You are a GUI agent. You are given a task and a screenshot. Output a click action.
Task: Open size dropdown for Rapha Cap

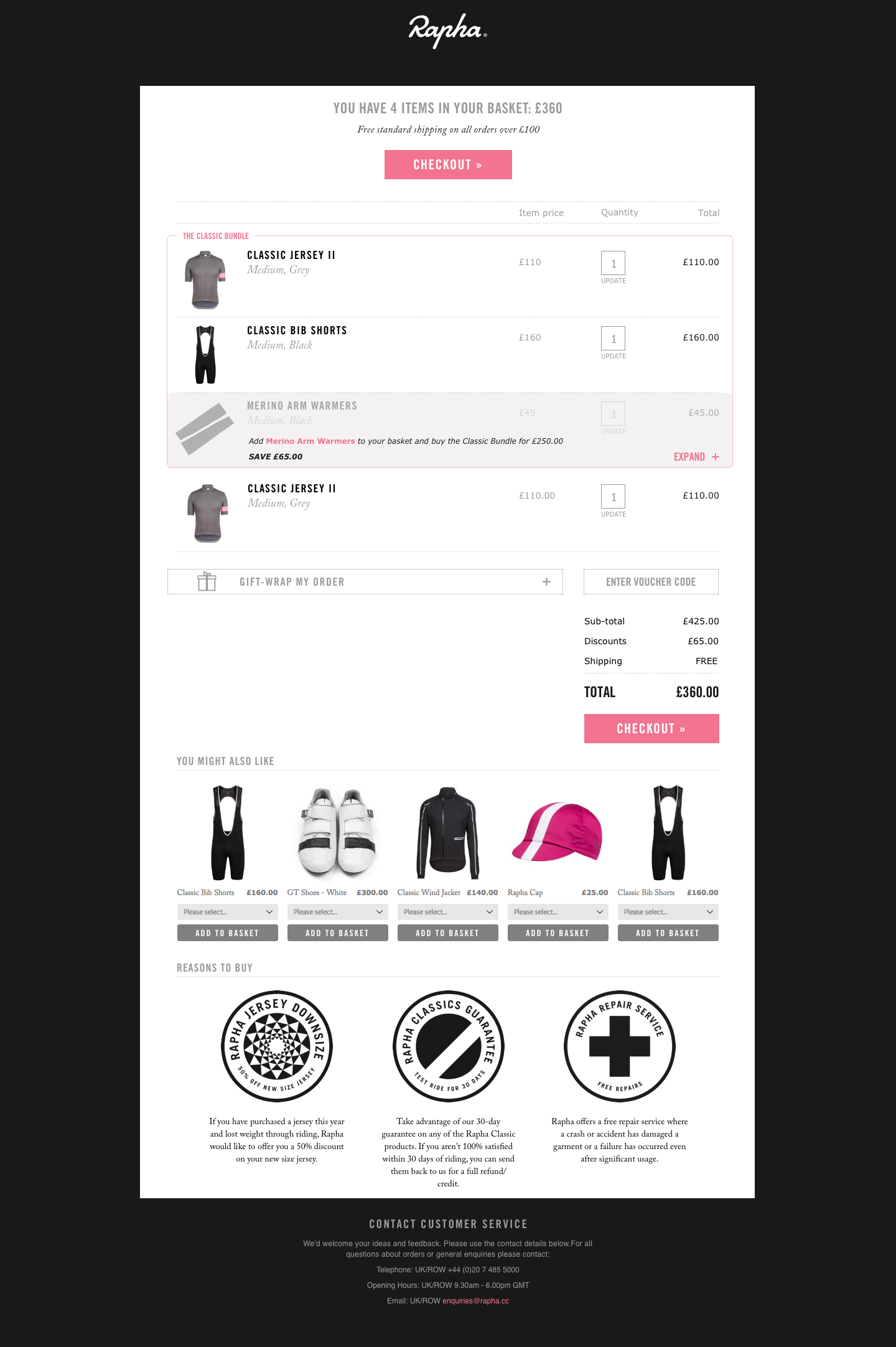pyautogui.click(x=558, y=912)
